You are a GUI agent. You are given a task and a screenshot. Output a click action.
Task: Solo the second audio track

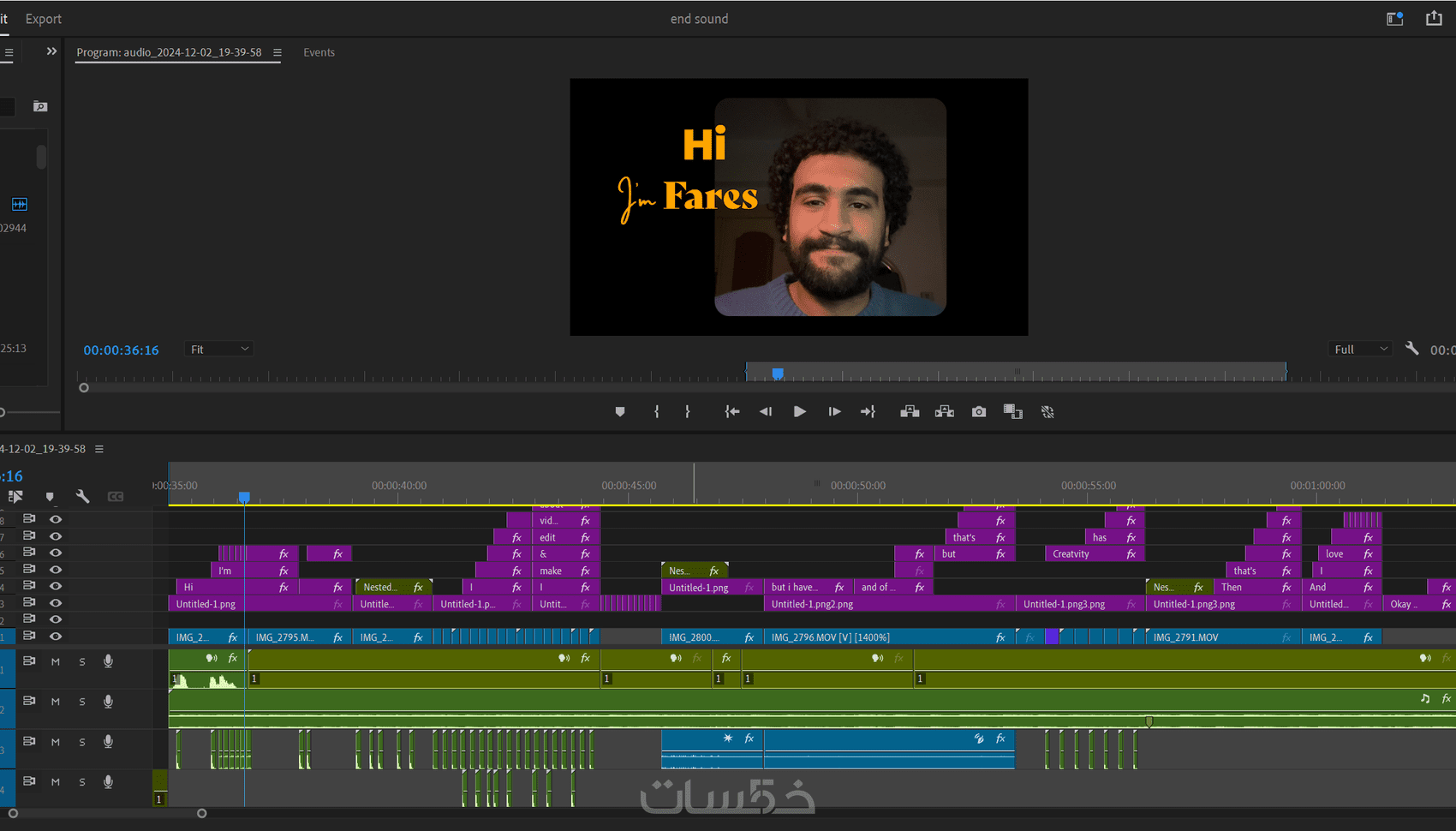coord(82,702)
